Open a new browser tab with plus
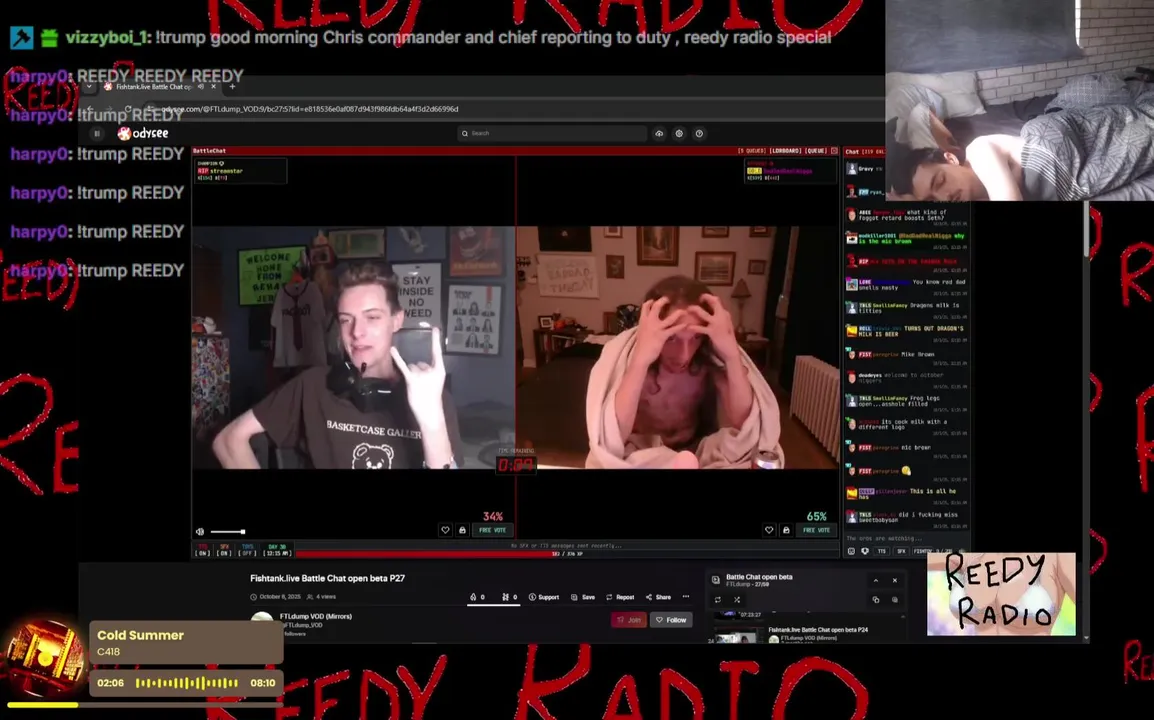 point(232,87)
